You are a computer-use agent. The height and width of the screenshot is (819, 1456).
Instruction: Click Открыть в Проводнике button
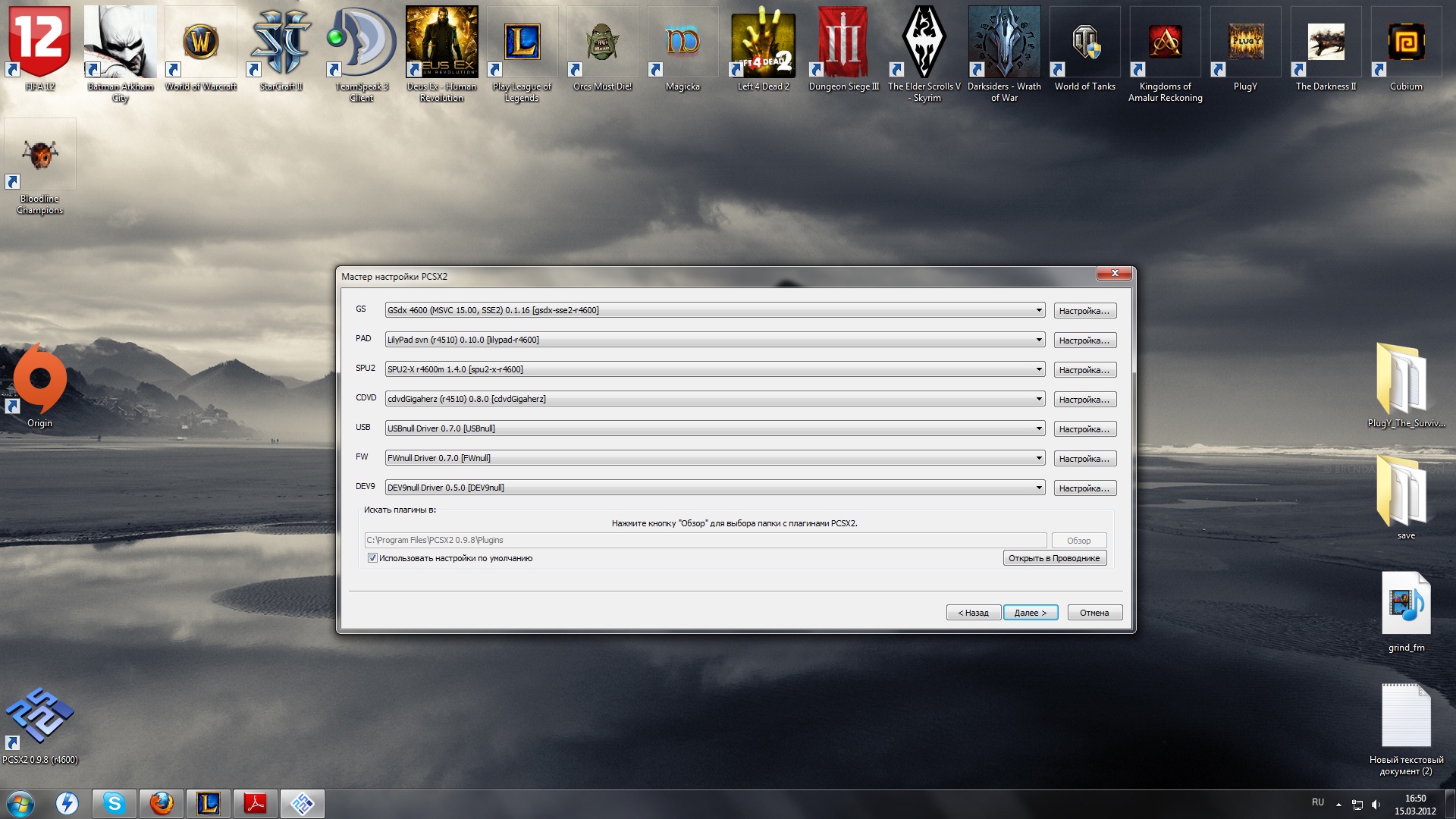coord(1054,558)
